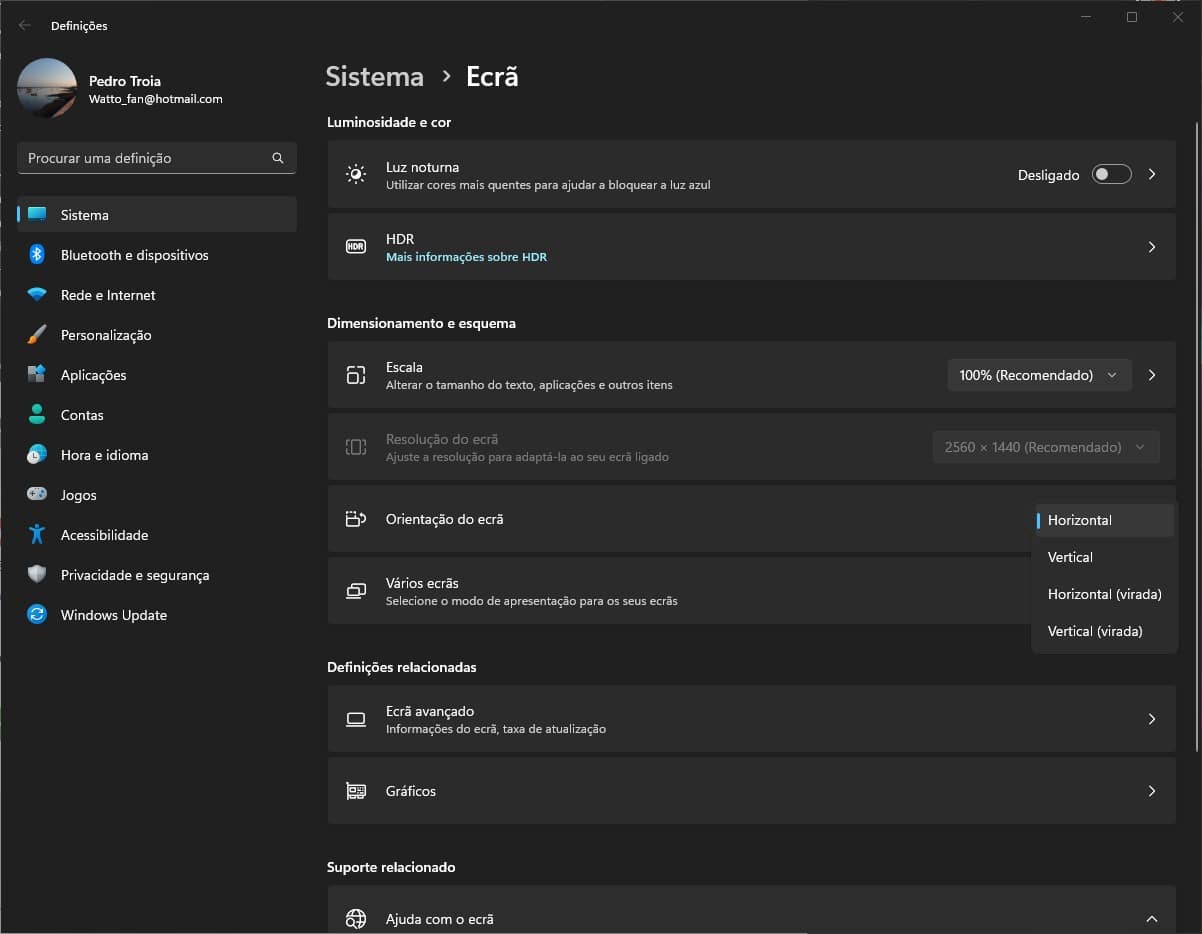The image size is (1202, 934).
Task: Expand Luz noturna settings chevron
Action: (x=1152, y=174)
